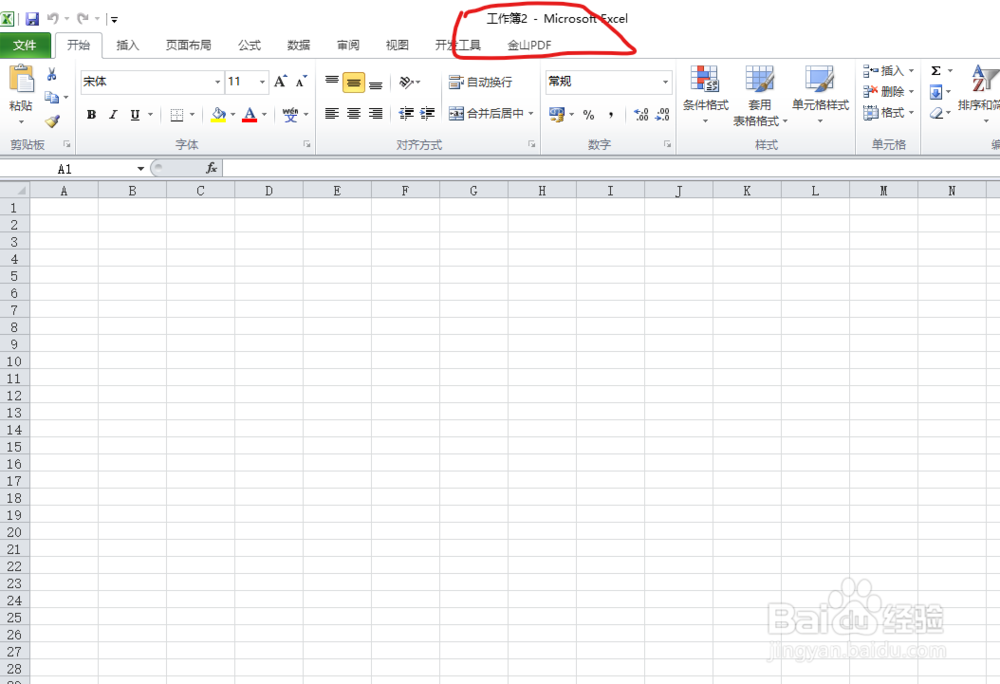
Task: Decrease font size with the small A
Action: tap(301, 82)
